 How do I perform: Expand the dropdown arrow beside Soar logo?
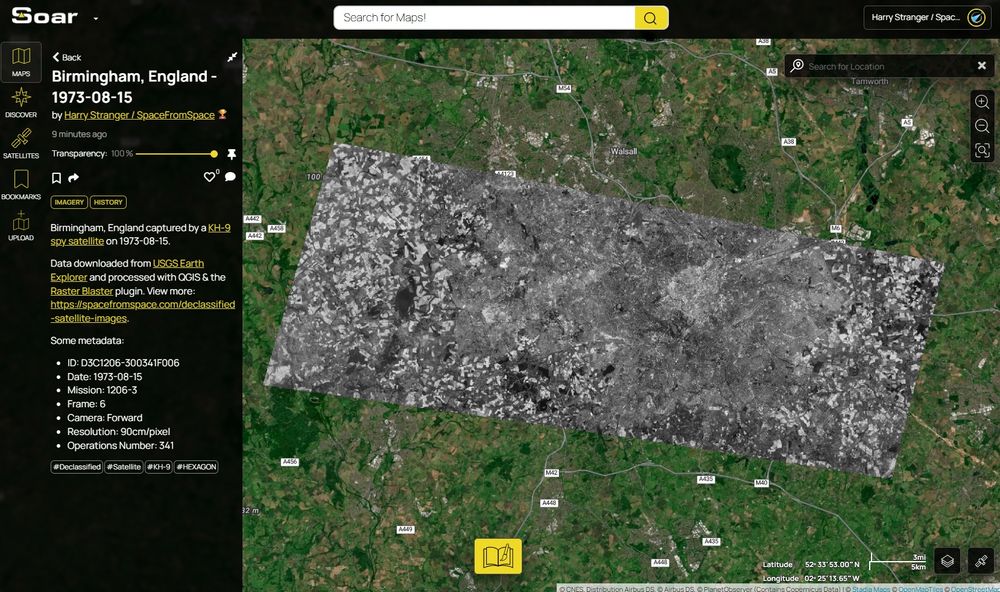pyautogui.click(x=96, y=18)
